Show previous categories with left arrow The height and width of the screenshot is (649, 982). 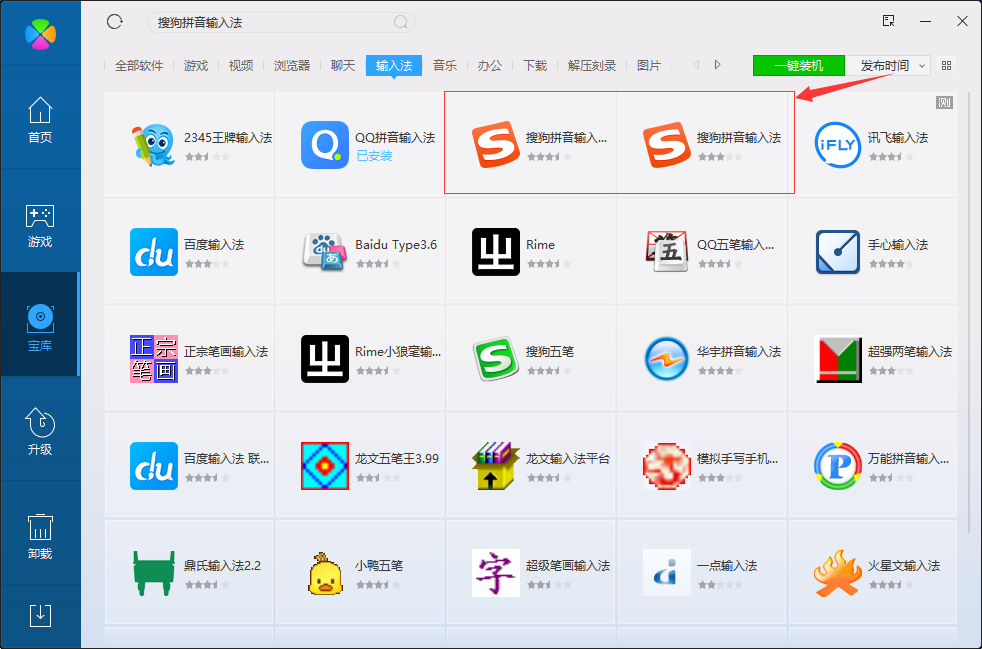pos(696,65)
